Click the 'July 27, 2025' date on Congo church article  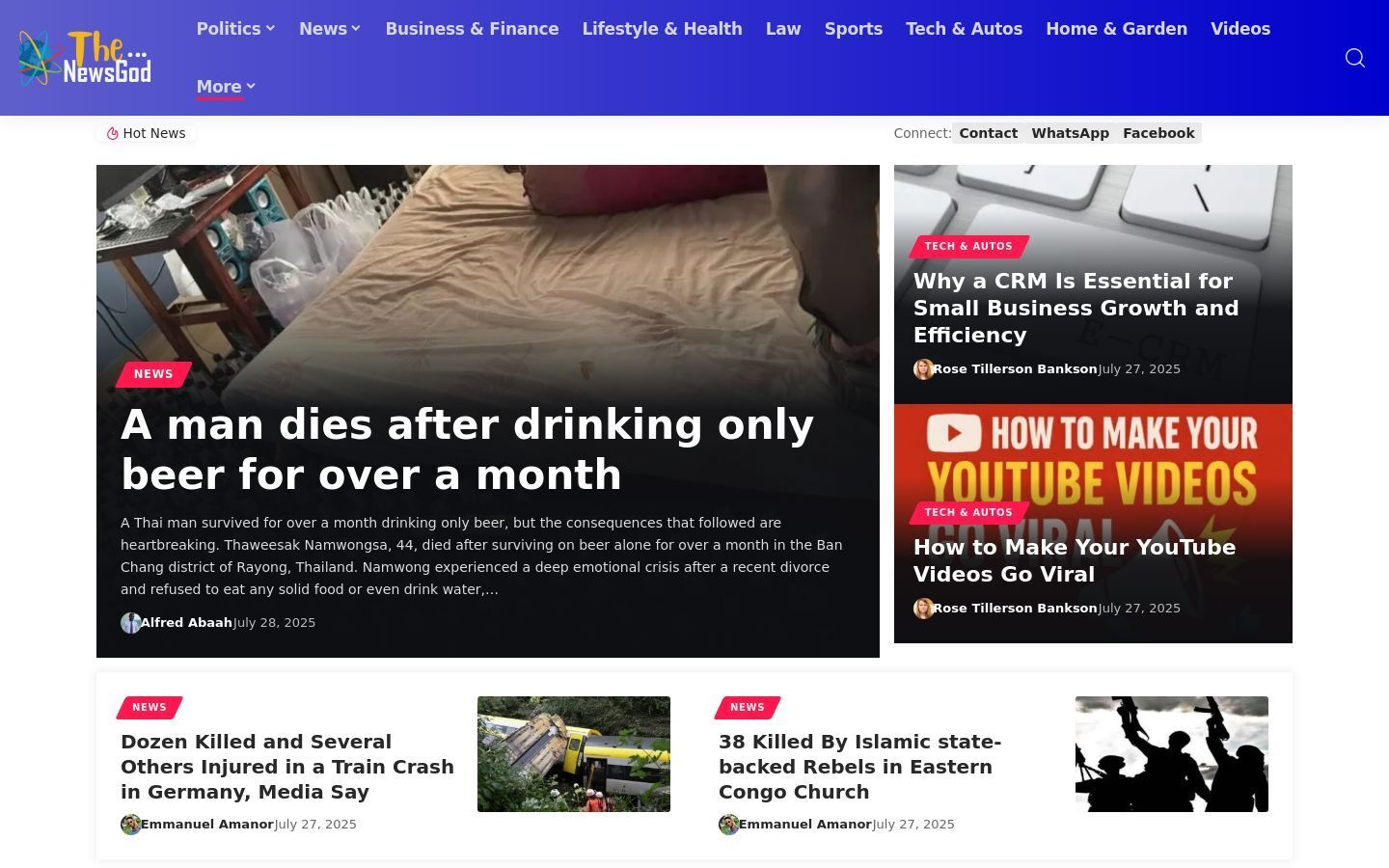(913, 825)
